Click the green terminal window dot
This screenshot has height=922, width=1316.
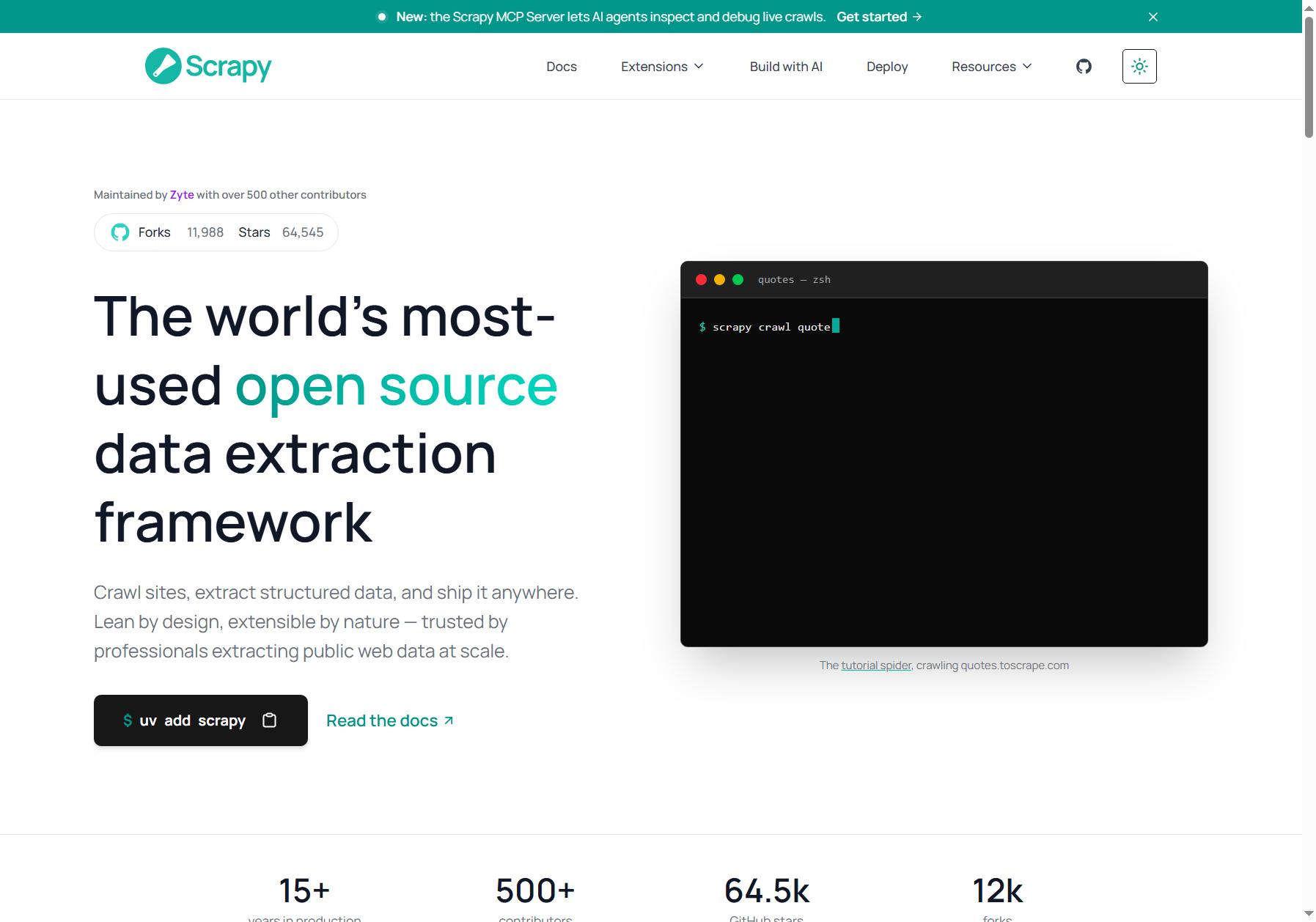pos(738,279)
